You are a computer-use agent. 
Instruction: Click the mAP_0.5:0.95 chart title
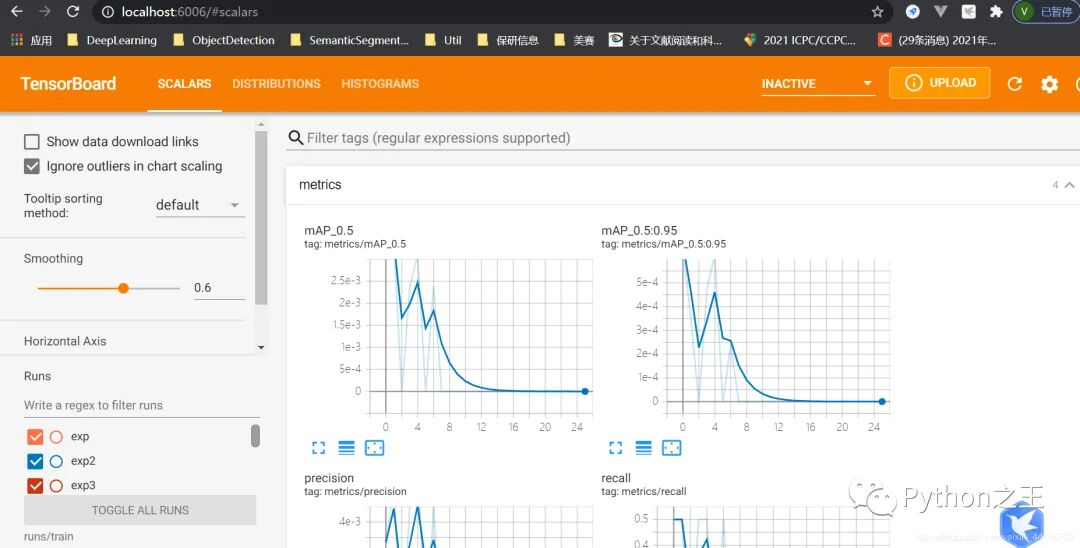pyautogui.click(x=639, y=231)
